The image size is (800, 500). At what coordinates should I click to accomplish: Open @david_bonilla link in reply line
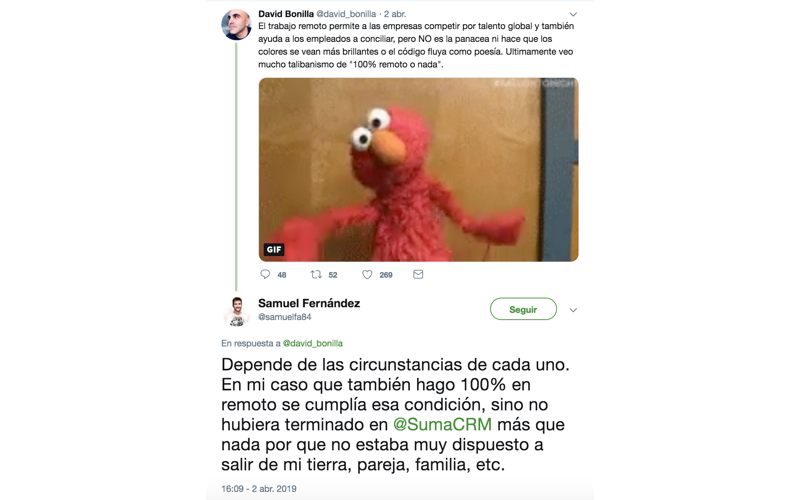[313, 343]
